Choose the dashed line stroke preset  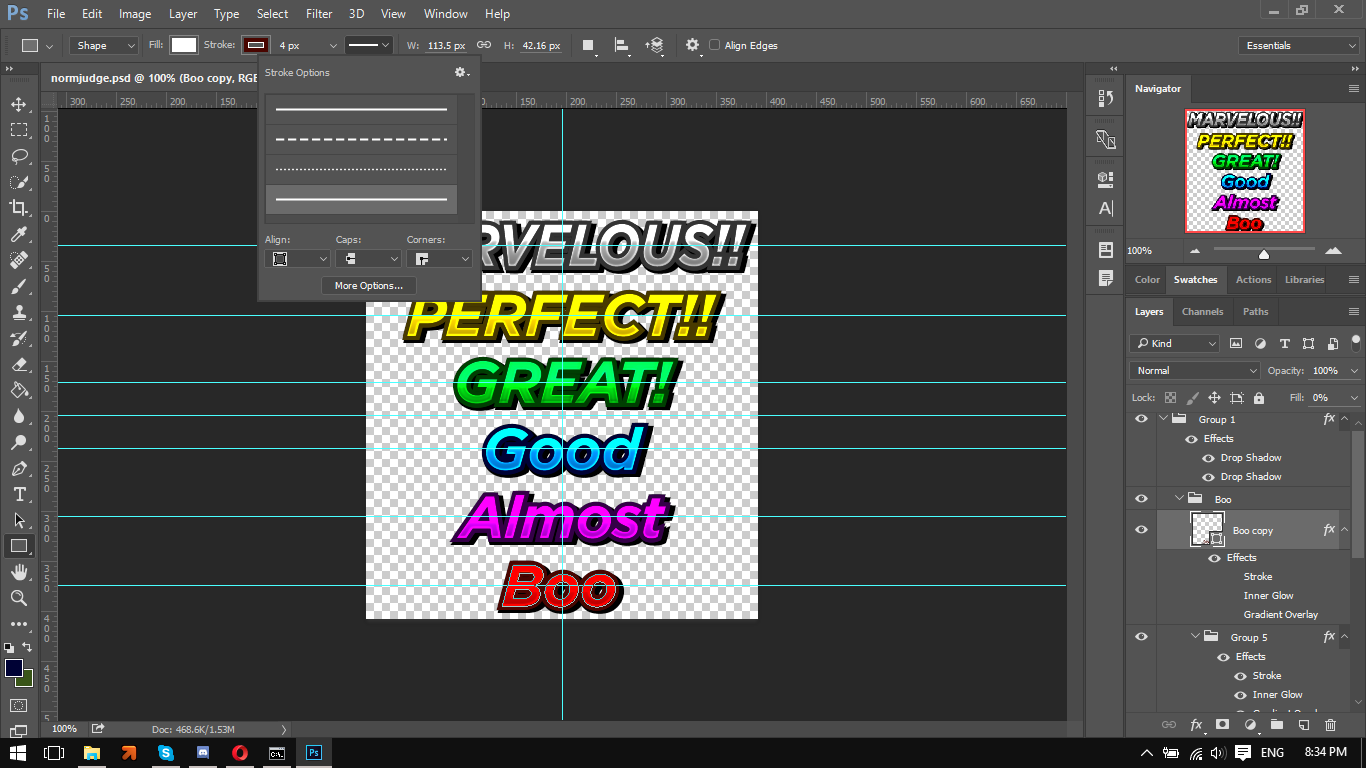click(361, 140)
